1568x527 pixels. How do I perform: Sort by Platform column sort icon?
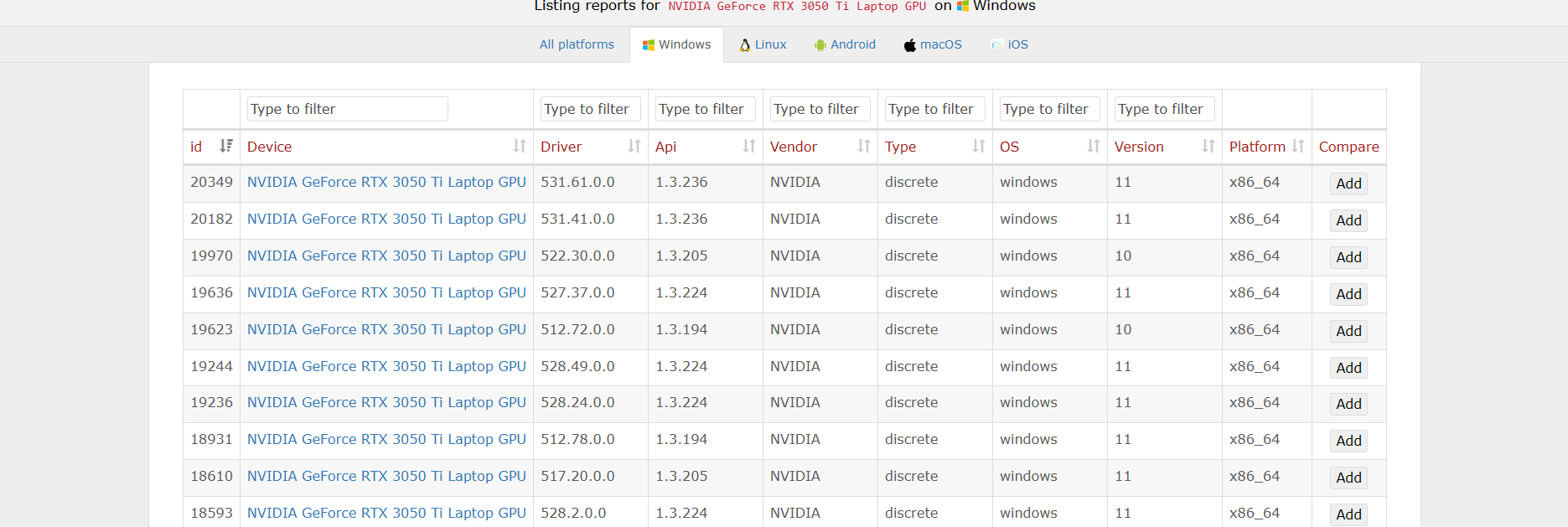(1298, 146)
